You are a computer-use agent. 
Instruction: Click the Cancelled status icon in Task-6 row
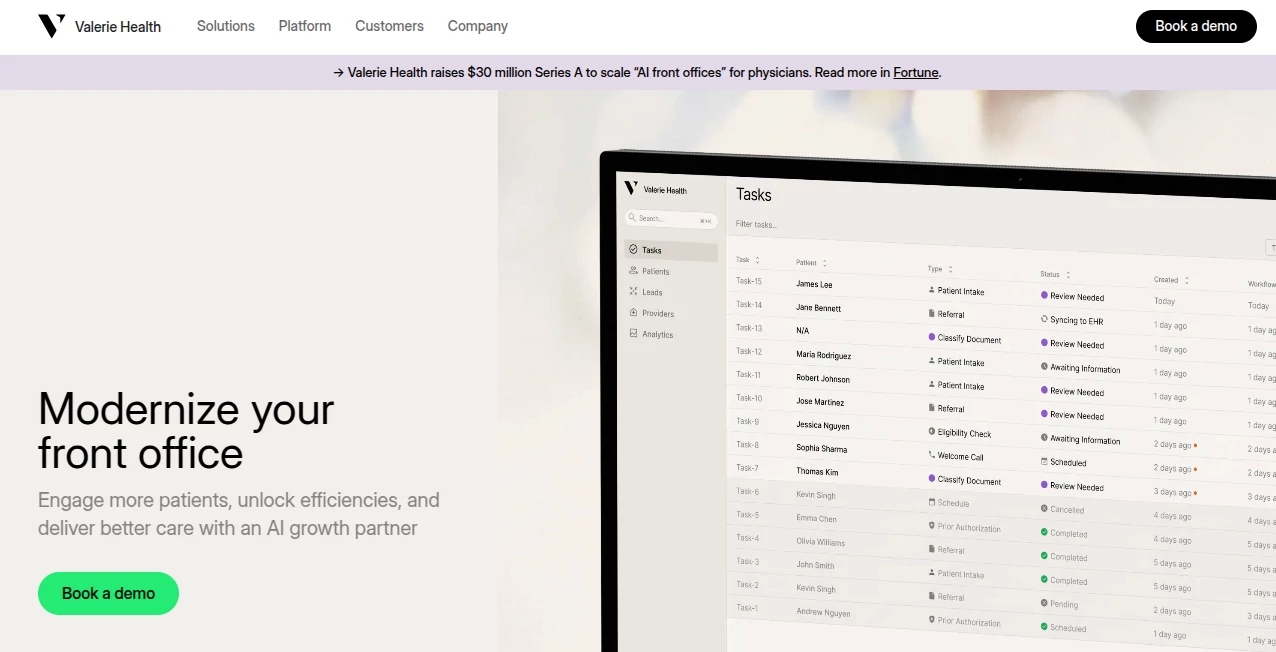click(1044, 508)
